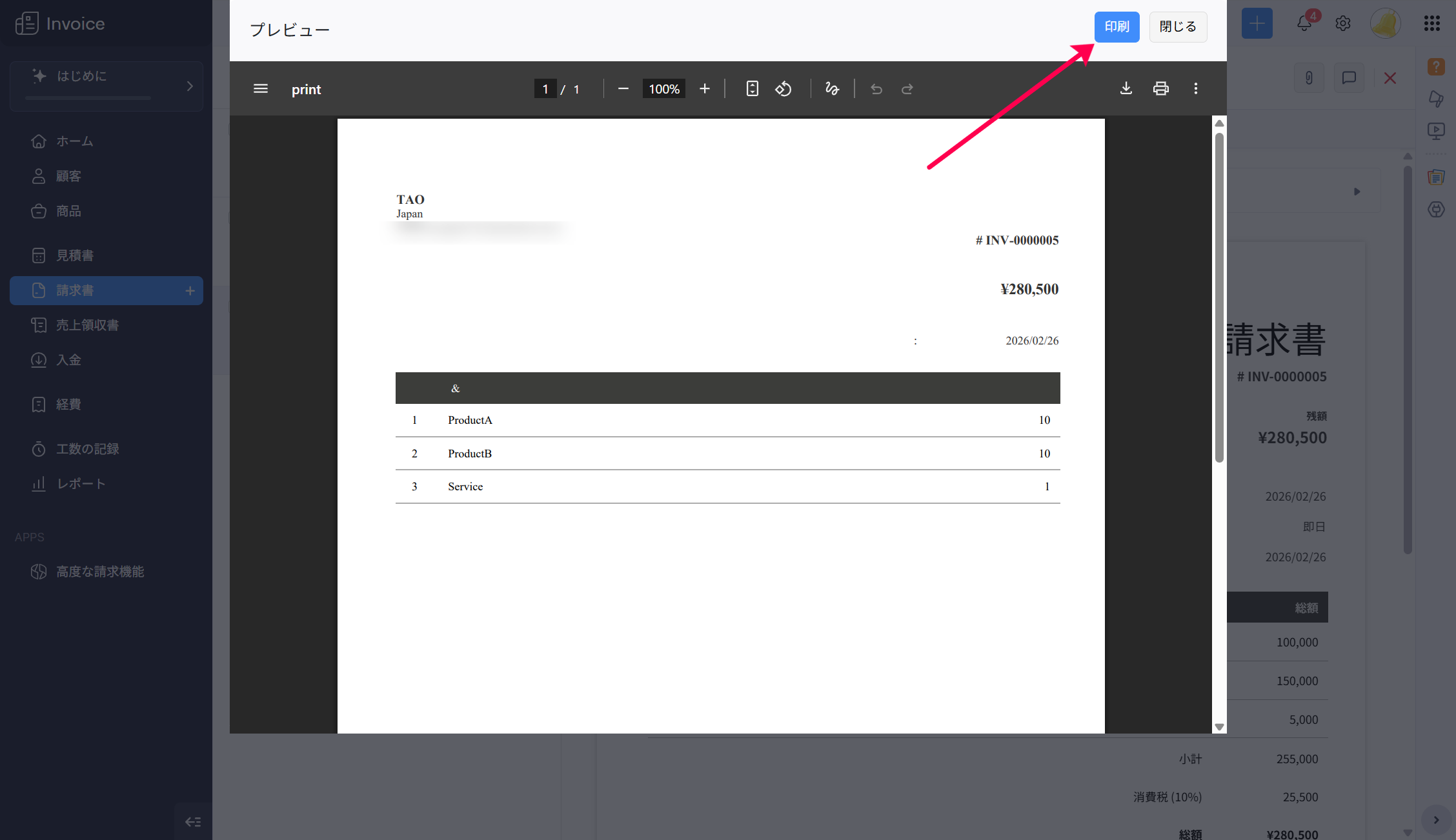Click 閉じる to close preview

coord(1178,26)
